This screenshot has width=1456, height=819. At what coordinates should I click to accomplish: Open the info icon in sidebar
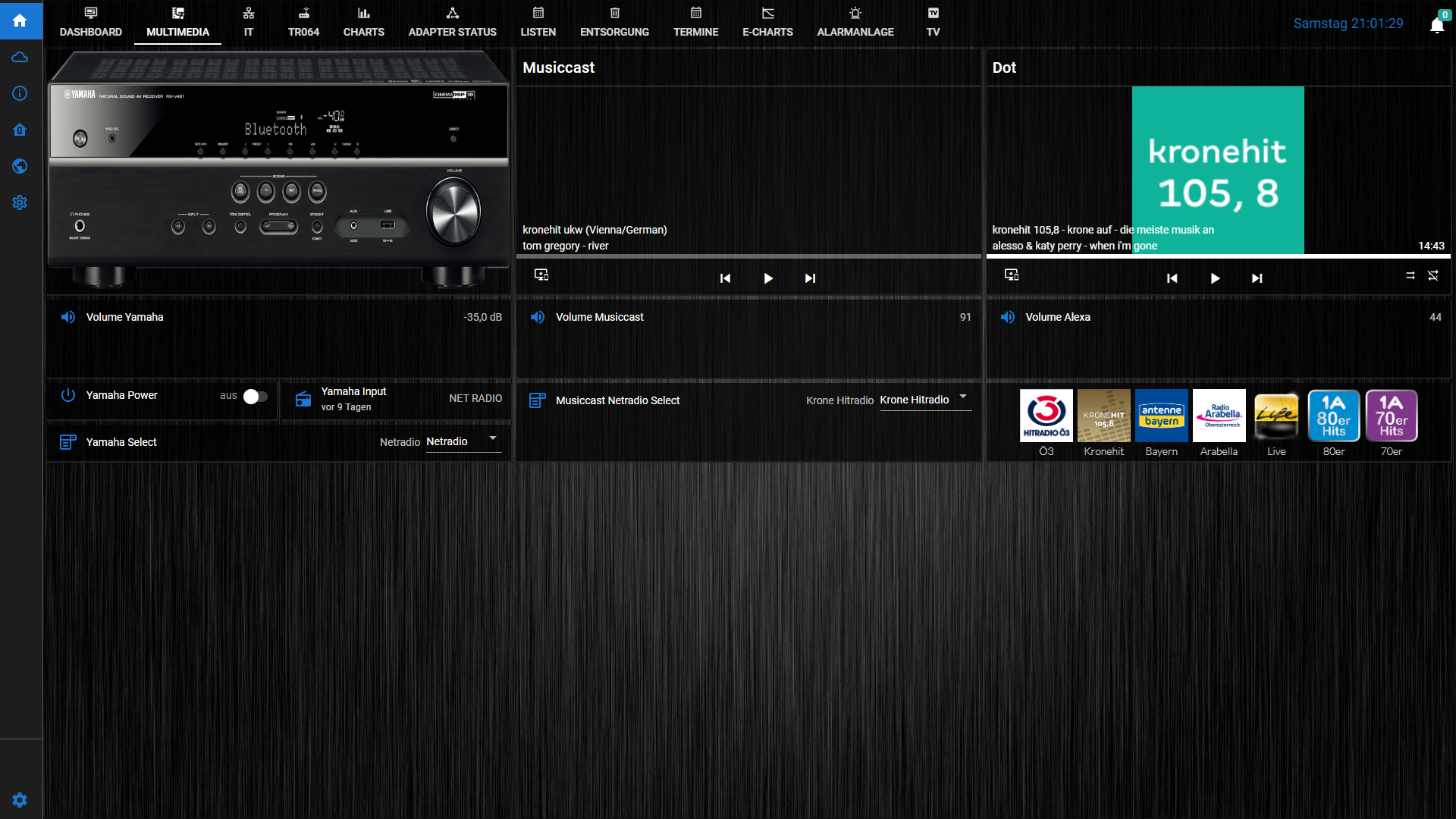[x=20, y=93]
